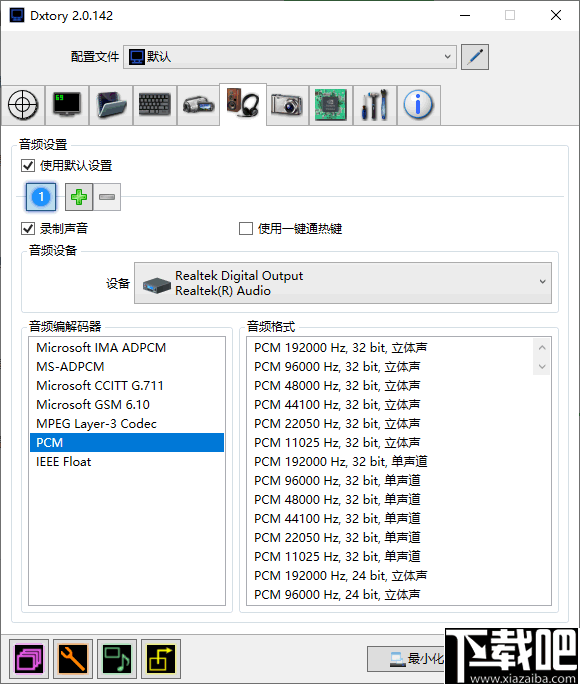The height and width of the screenshot is (684, 580).
Task: Select Microsoft GSM 6.10 codec
Action: click(127, 405)
